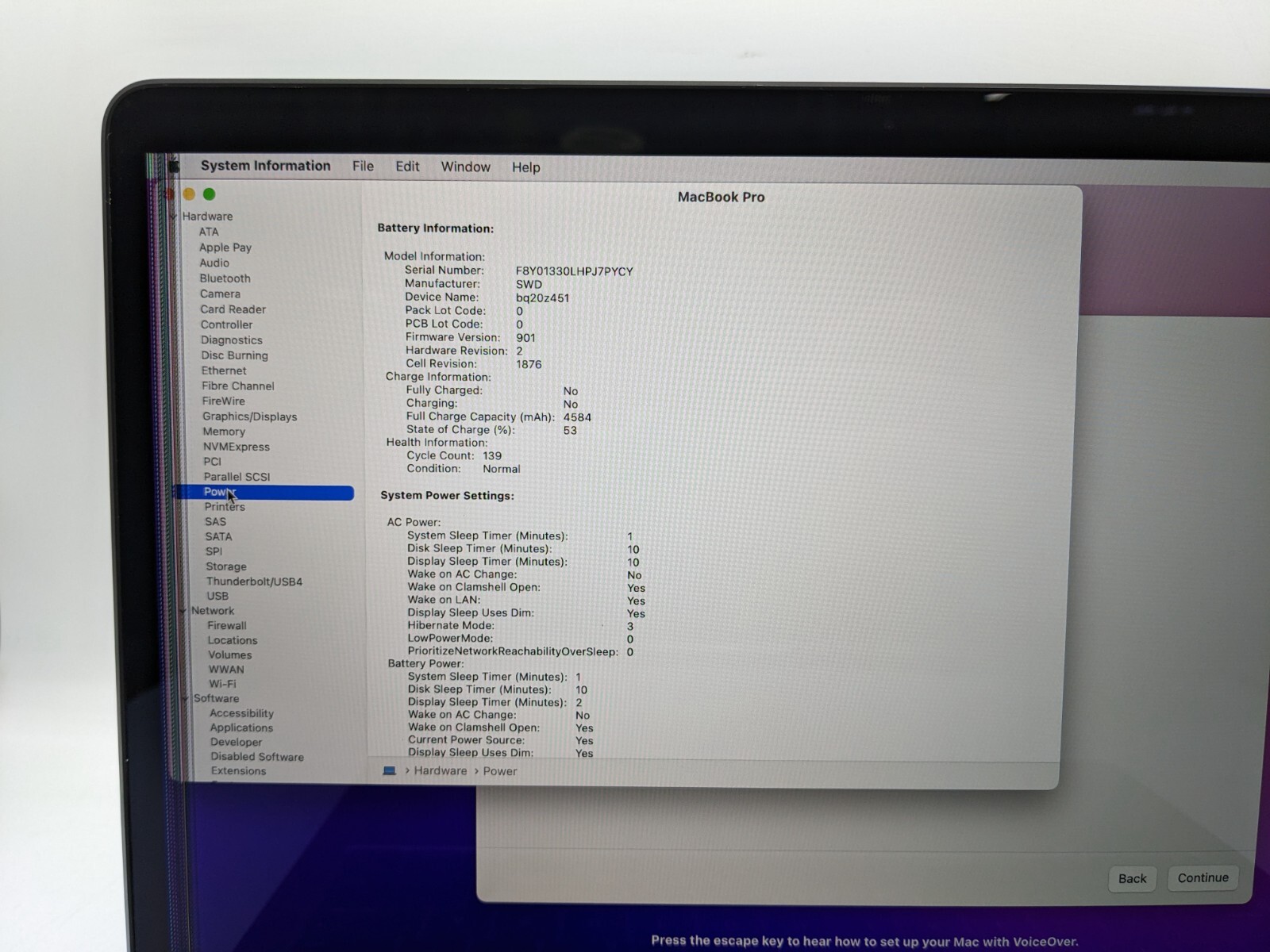Viewport: 1270px width, 952px height.
Task: Open the File menu
Action: click(x=363, y=167)
